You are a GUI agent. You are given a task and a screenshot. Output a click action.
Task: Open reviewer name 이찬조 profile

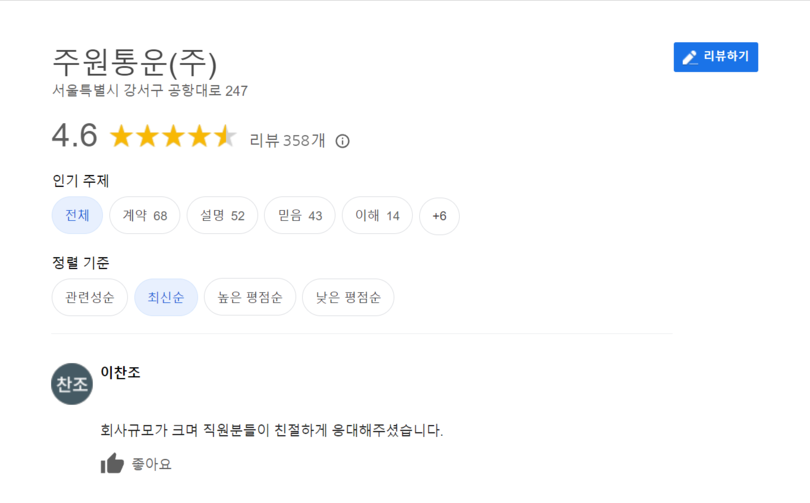pyautogui.click(x=120, y=372)
